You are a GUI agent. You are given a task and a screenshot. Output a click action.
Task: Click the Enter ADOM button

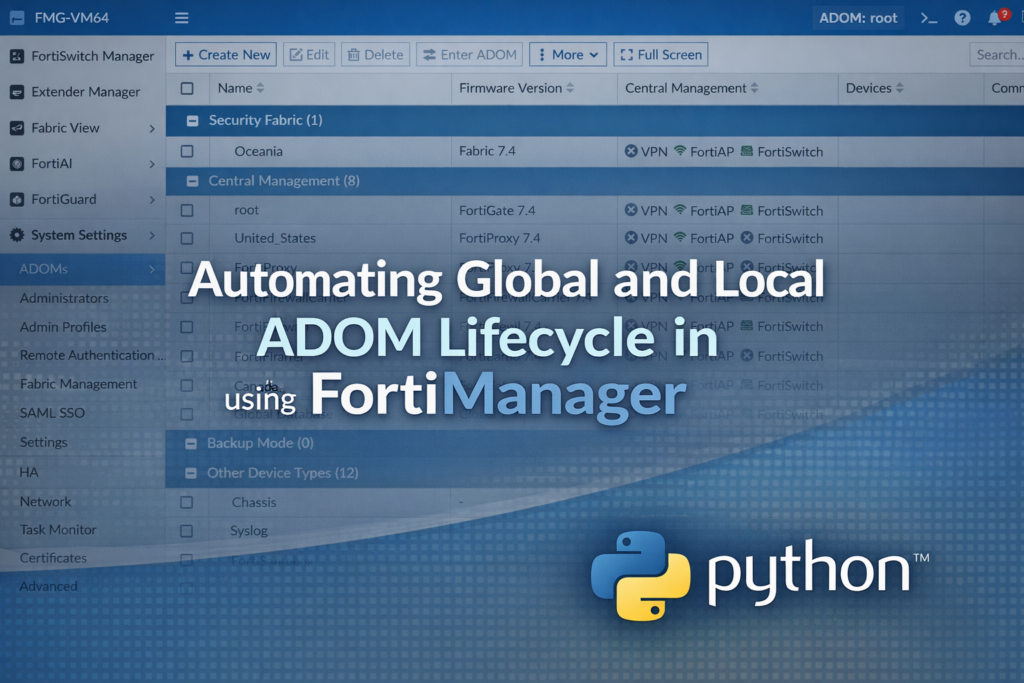click(470, 55)
